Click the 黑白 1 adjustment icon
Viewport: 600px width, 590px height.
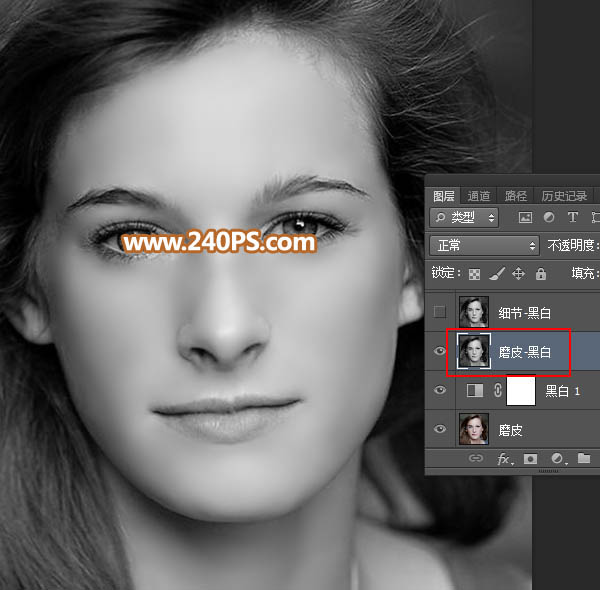475,390
